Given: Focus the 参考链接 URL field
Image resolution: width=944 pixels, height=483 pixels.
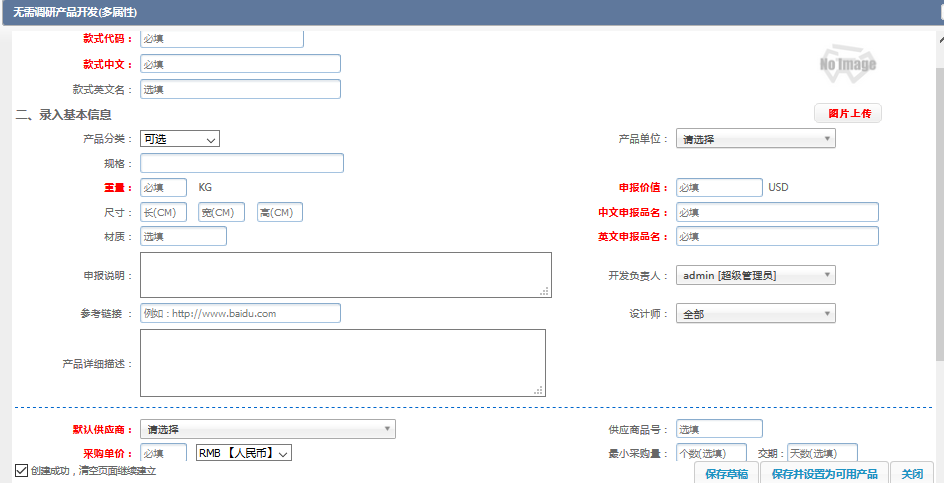Looking at the screenshot, I should 240,313.
